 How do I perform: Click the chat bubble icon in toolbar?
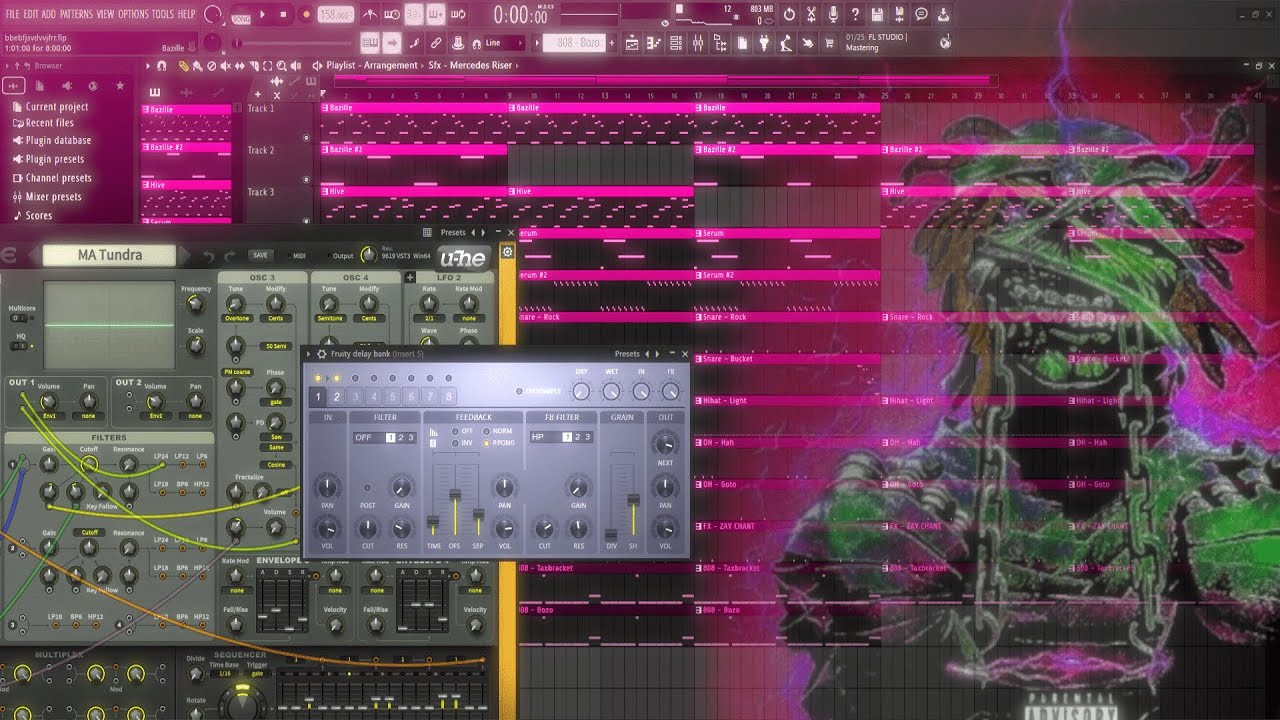coord(921,15)
